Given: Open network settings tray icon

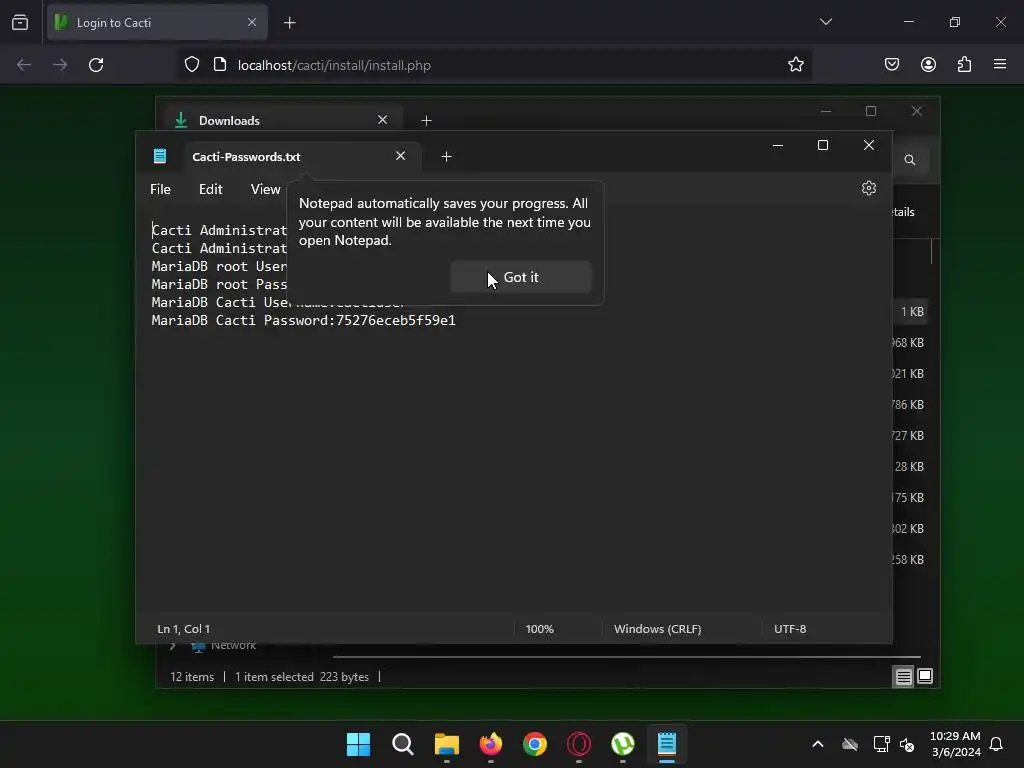Looking at the screenshot, I should coord(881,744).
